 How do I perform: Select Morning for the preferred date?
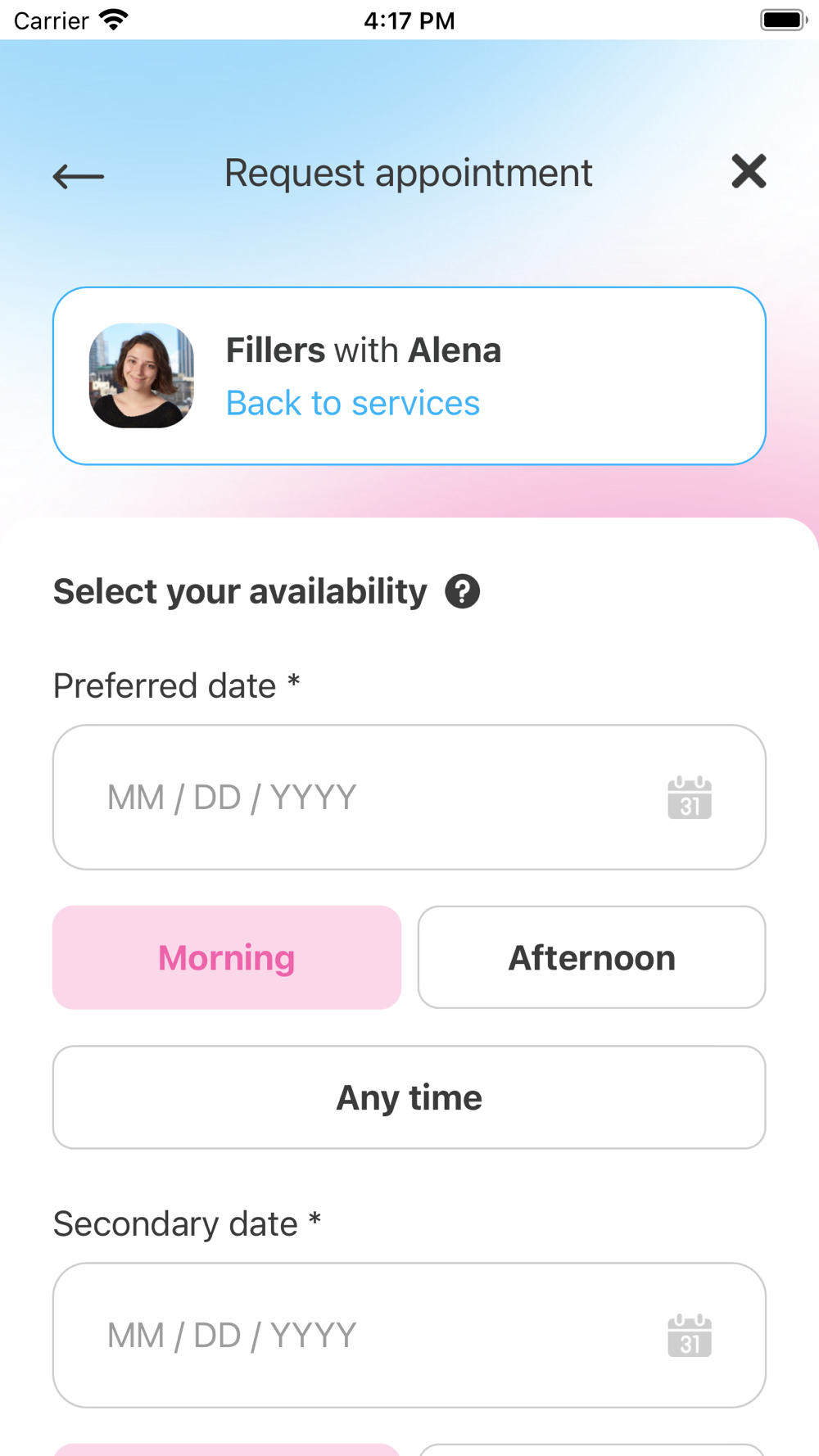(227, 957)
